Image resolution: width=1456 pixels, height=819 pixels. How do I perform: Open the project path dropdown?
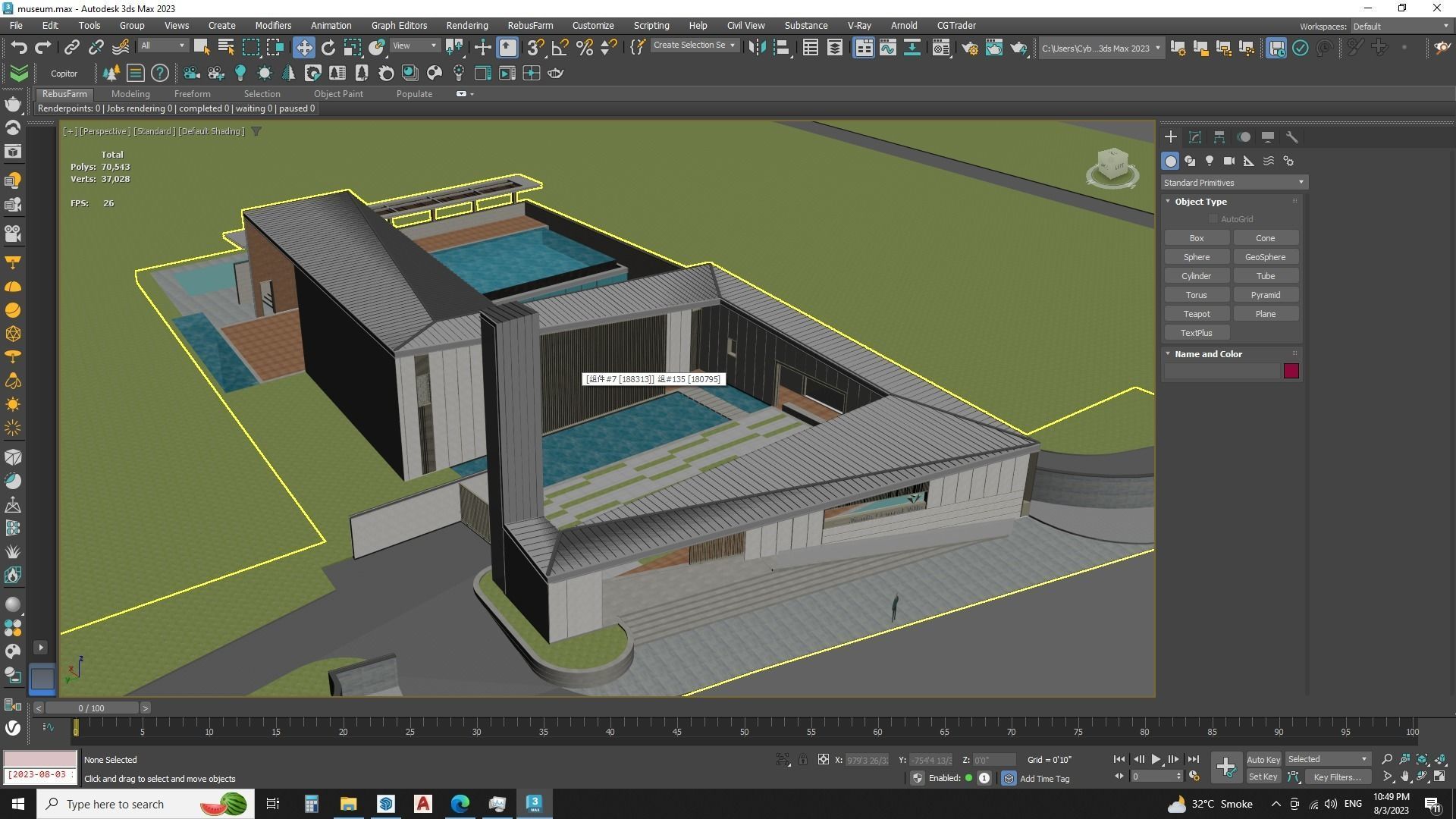point(1100,48)
